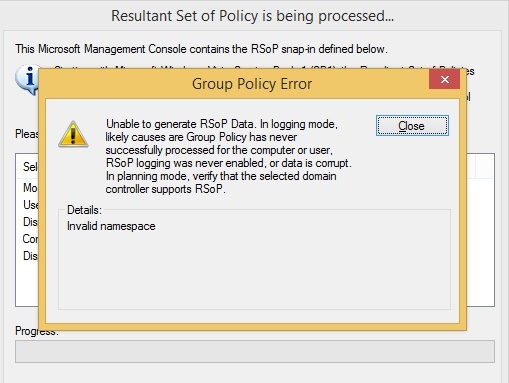This screenshot has height=383, width=509.
Task: Click the Progress label above the bar
Action: pos(37,332)
